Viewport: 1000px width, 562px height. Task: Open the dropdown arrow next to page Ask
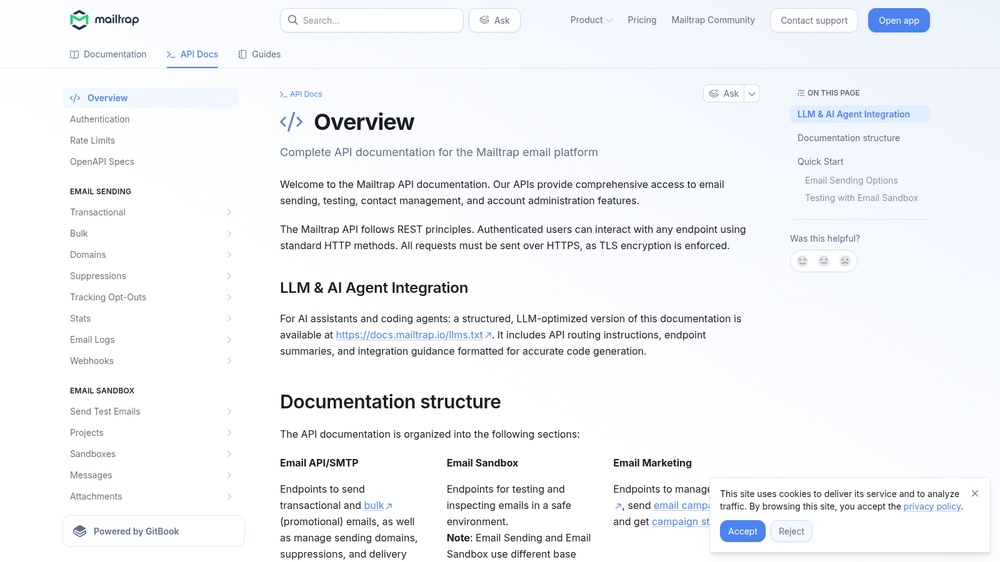pos(752,94)
